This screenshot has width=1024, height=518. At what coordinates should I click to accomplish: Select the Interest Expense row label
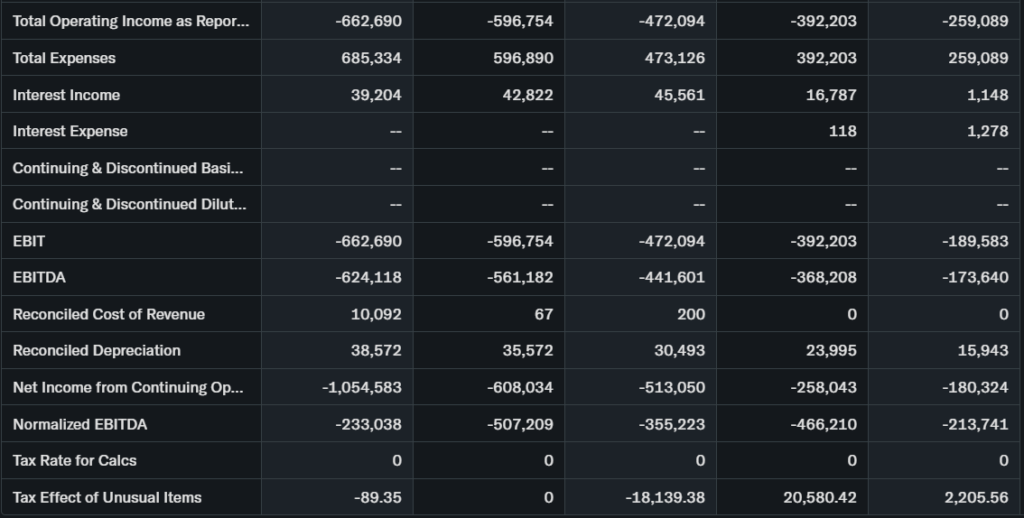(70, 131)
